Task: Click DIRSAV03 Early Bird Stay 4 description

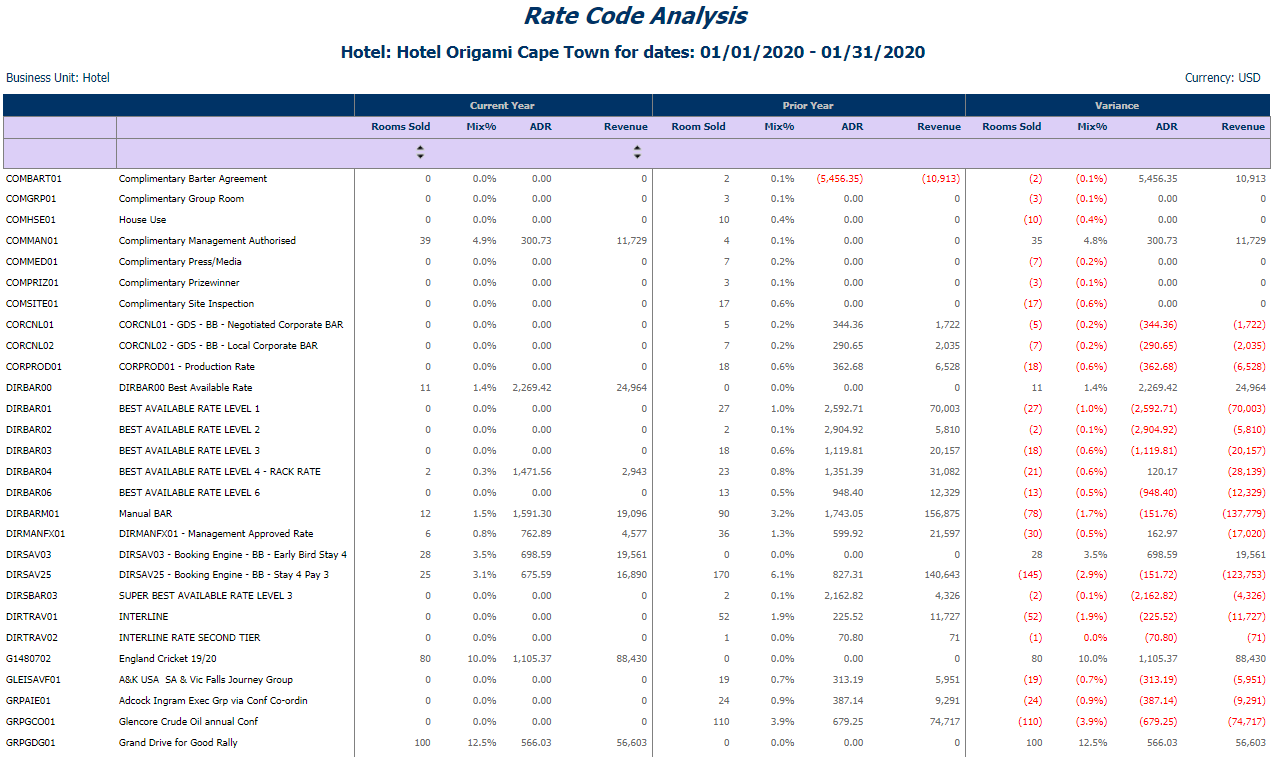Action: coord(233,555)
